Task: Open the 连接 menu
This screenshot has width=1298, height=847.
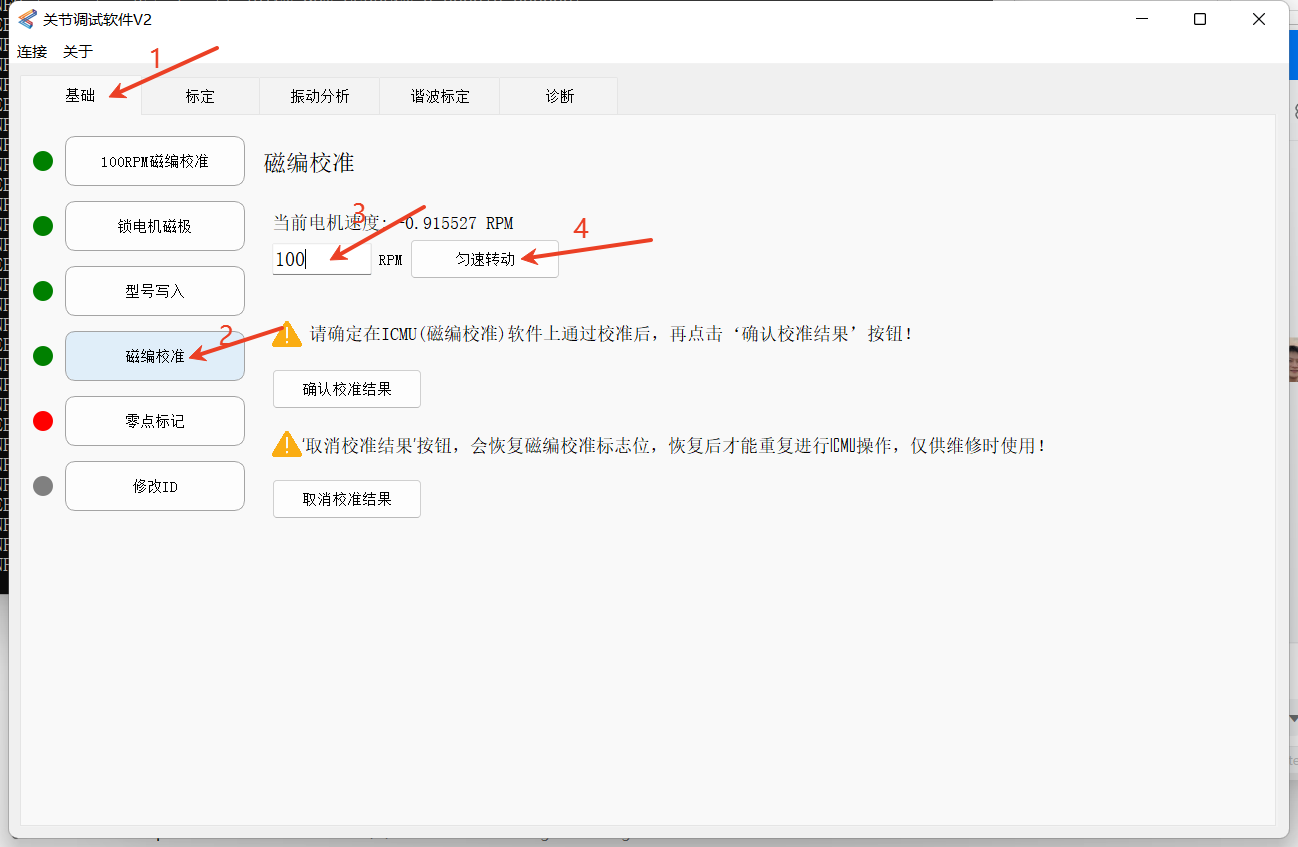Action: (32, 51)
